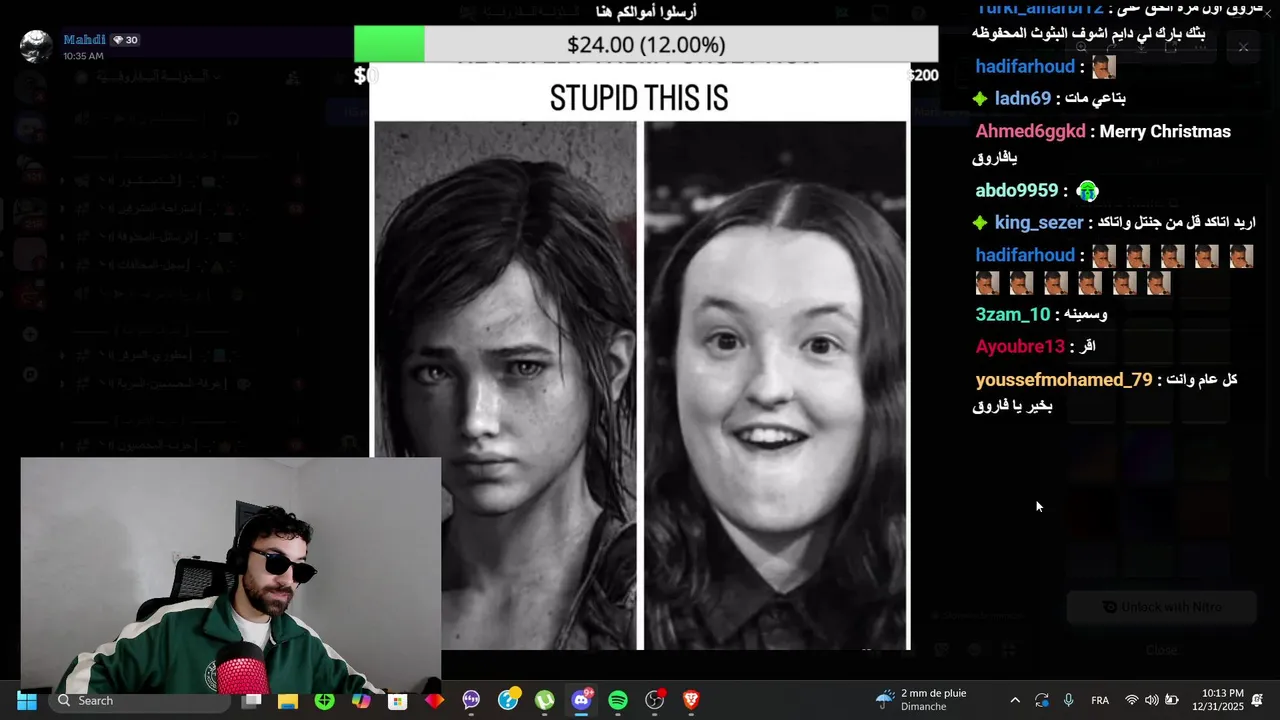Open Spotify from the taskbar
The width and height of the screenshot is (1280, 720).
(618, 701)
